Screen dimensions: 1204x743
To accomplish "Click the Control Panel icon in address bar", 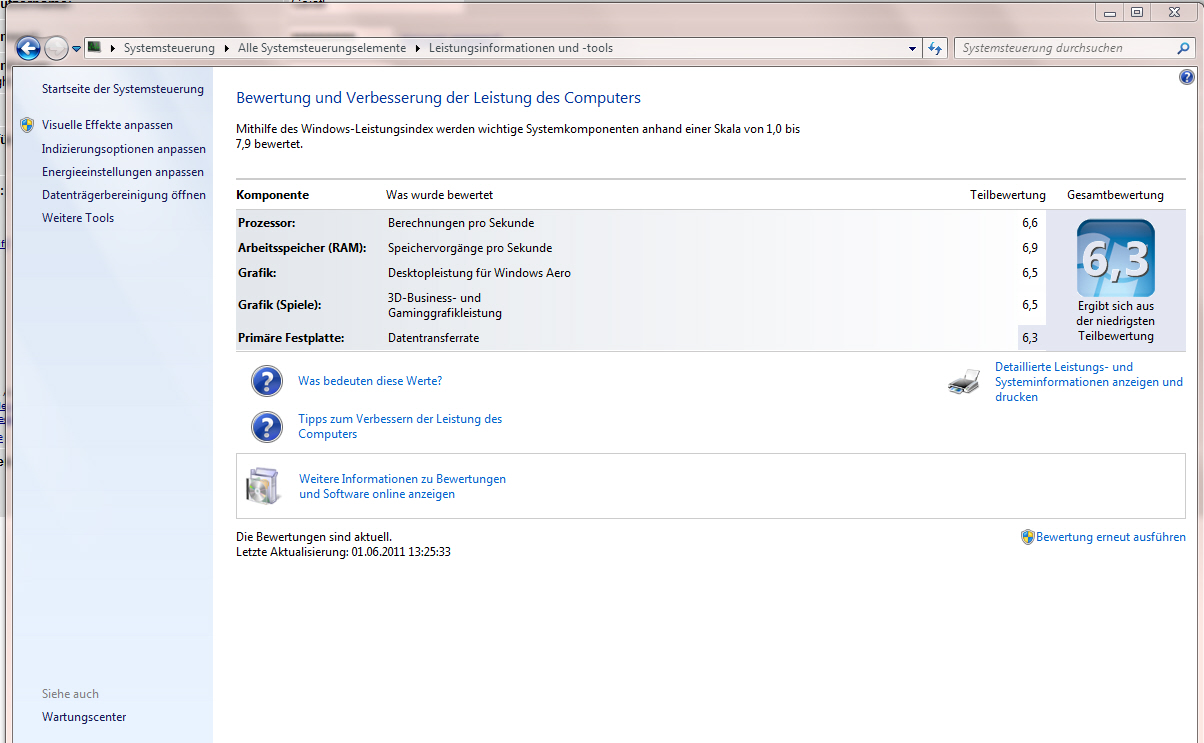I will pyautogui.click(x=94, y=47).
